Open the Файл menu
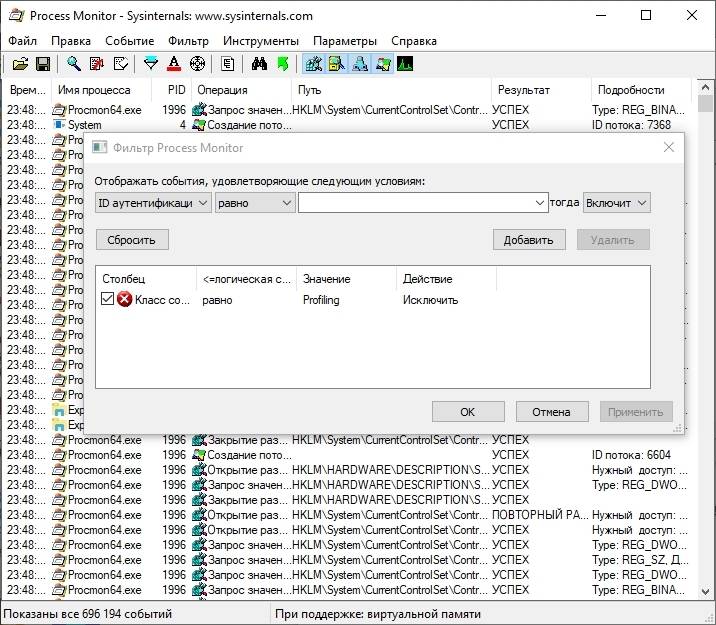716x625 pixels. pos(22,41)
